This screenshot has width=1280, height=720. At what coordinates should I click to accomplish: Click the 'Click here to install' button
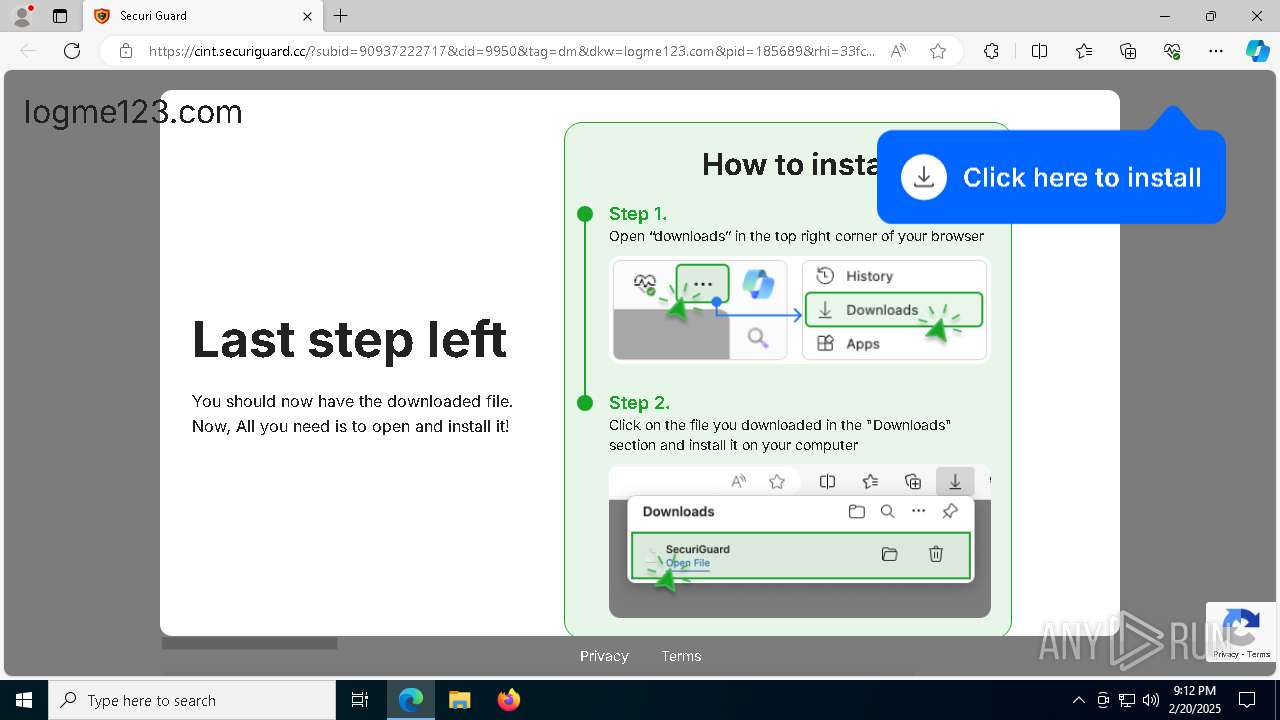coord(1051,177)
